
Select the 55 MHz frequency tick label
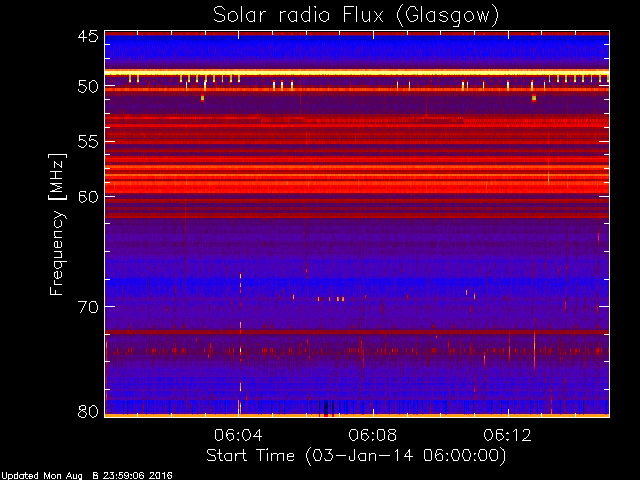87,142
